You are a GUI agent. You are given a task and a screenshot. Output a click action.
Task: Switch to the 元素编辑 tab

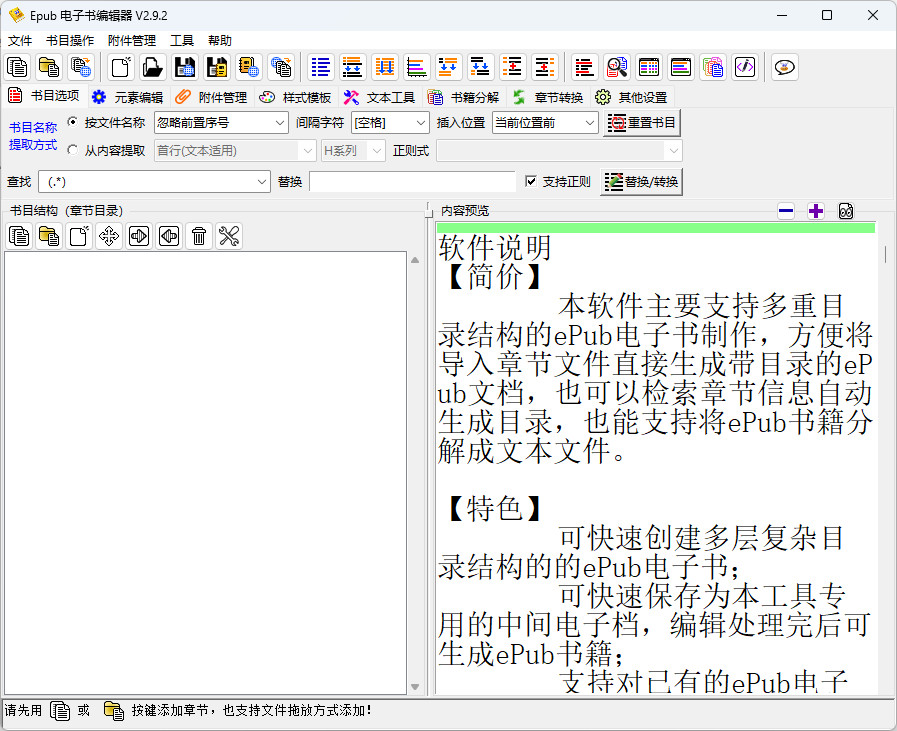(129, 97)
